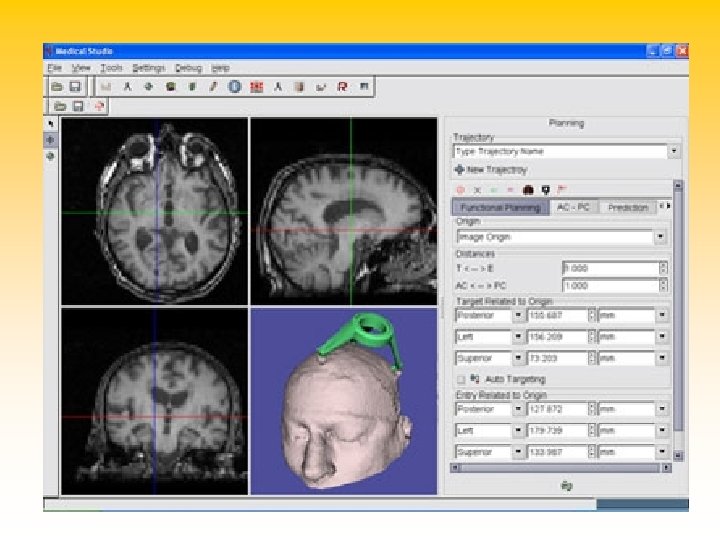720x540 pixels.
Task: Click the green icon at bottom of Planning panel
Action: coord(566,485)
